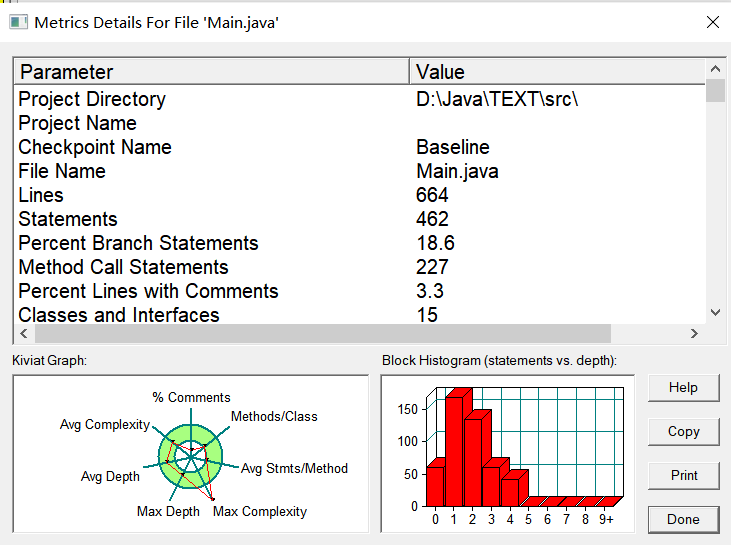Image resolution: width=731 pixels, height=545 pixels.
Task: Select the Lines parameter row
Action: 360,195
